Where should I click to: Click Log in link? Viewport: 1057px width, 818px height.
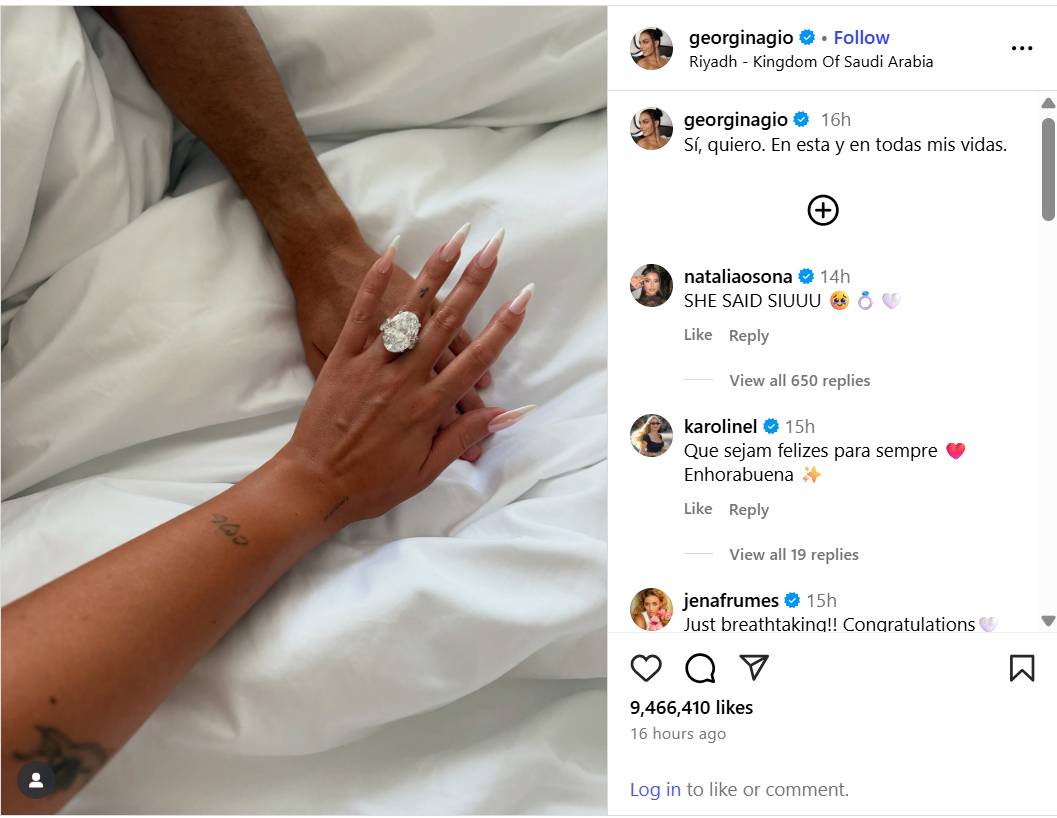point(655,790)
